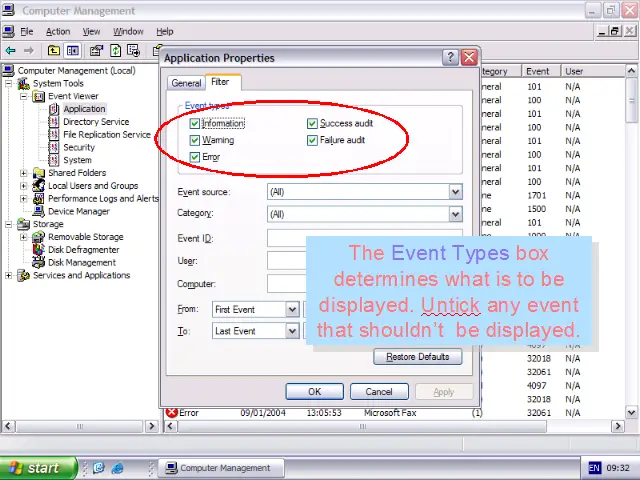Click the User column header
This screenshot has width=640, height=480.
592,71
